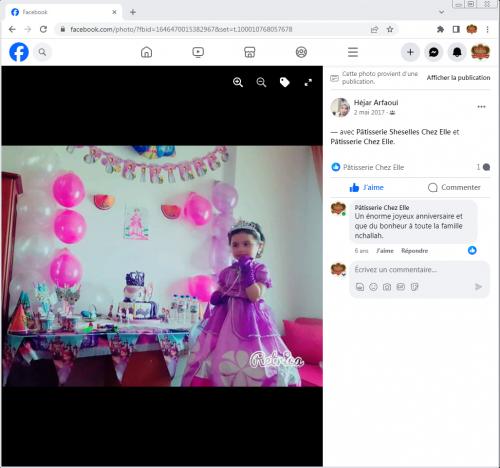Click the like reaction on the comment
500x468 pixels.
[472, 250]
